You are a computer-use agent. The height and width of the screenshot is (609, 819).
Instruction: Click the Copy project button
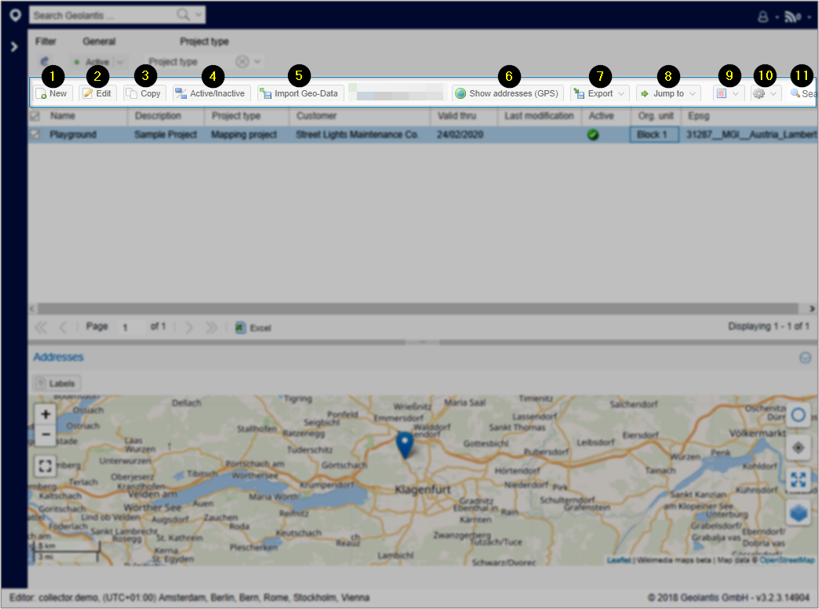144,93
